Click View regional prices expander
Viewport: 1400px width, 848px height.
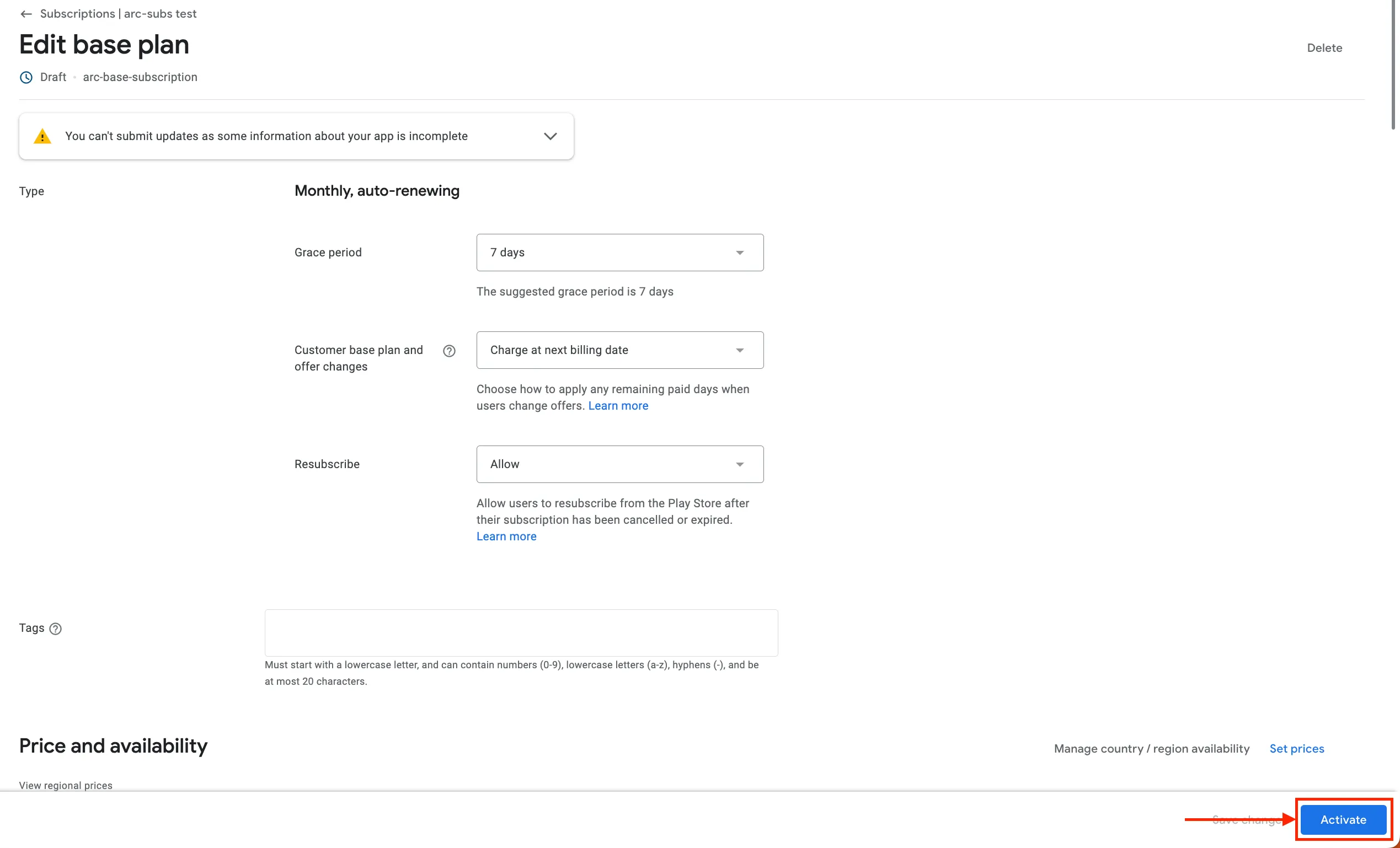click(65, 785)
